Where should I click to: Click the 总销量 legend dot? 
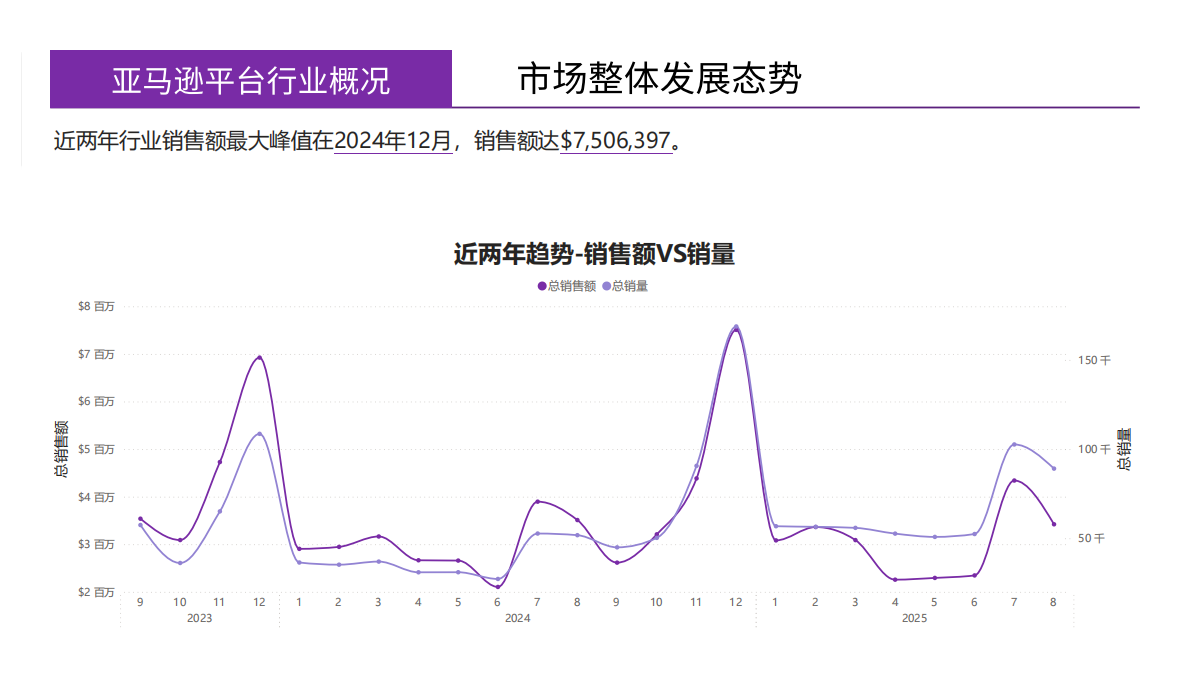(x=606, y=286)
